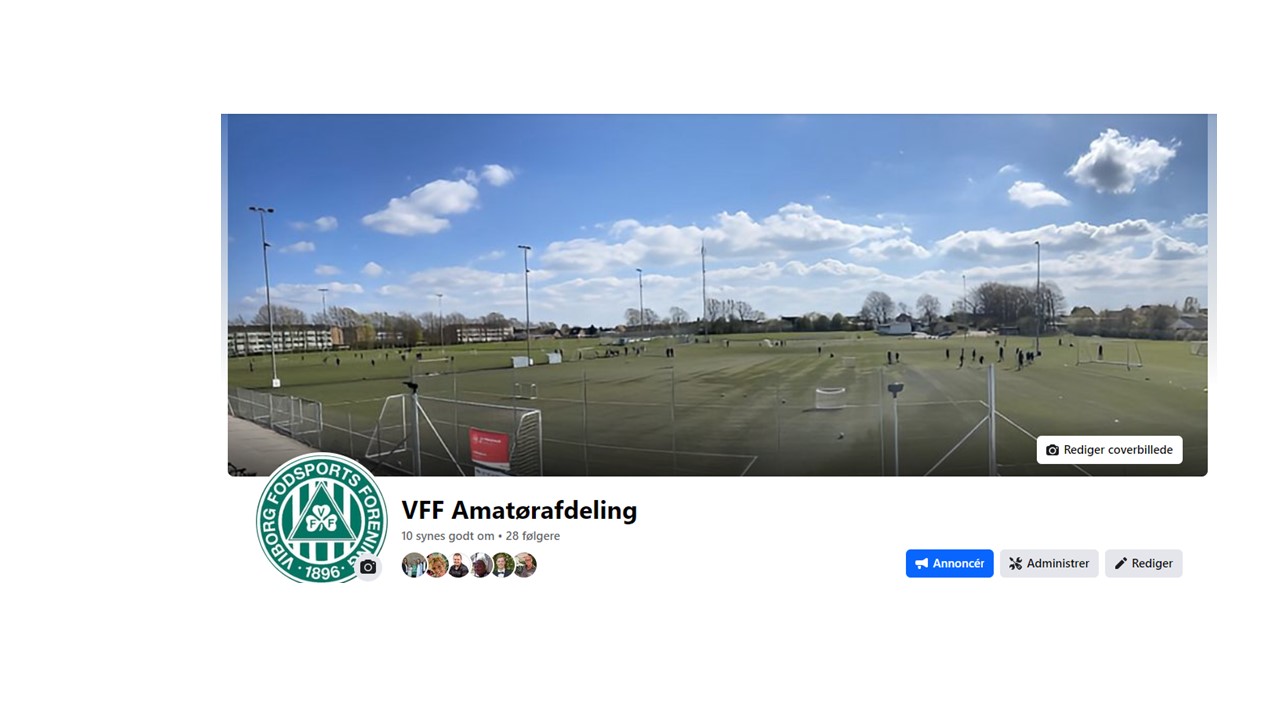Open the "10 synes godt om" link

(x=448, y=536)
